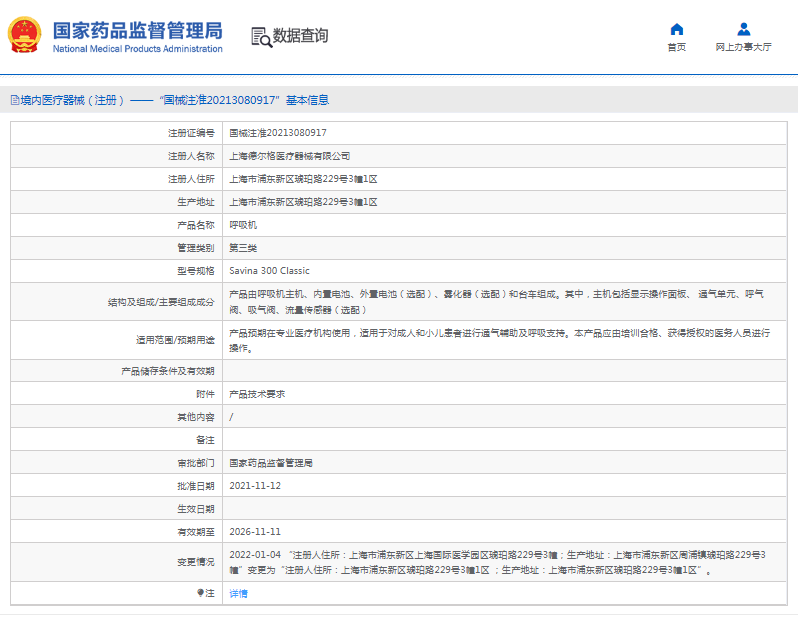Open the 详情 link
Image resolution: width=798 pixels, height=617 pixels.
tap(238, 593)
